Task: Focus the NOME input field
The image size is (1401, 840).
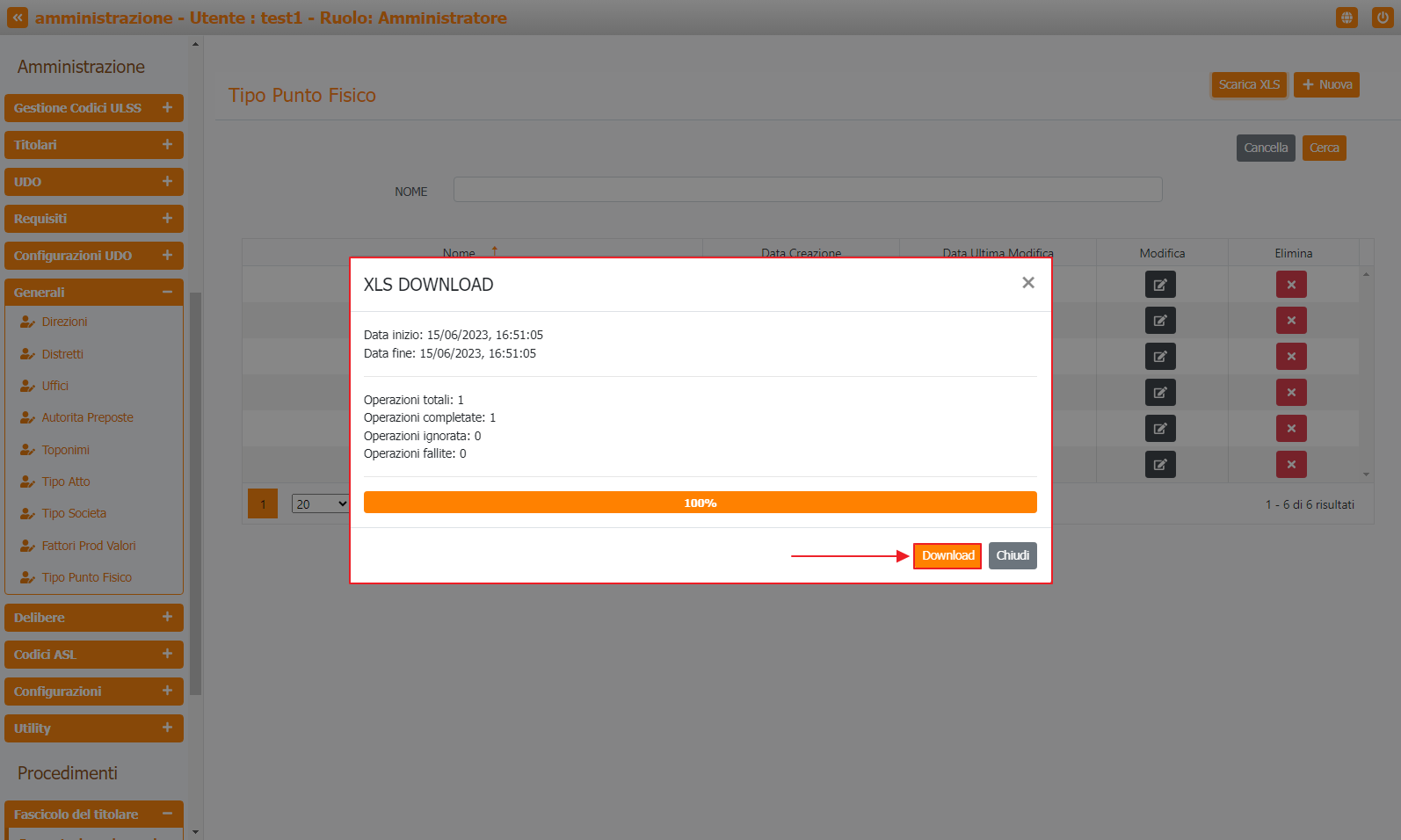Action: [808, 190]
